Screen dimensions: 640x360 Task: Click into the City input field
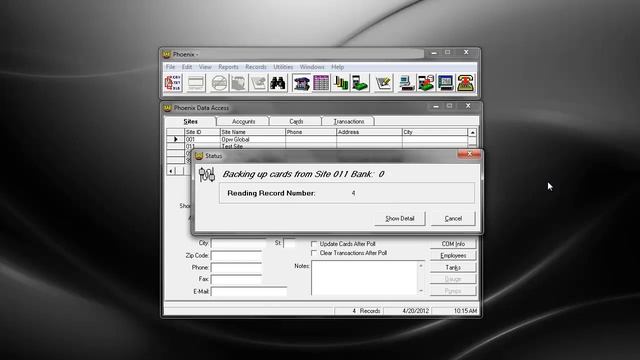click(238, 243)
